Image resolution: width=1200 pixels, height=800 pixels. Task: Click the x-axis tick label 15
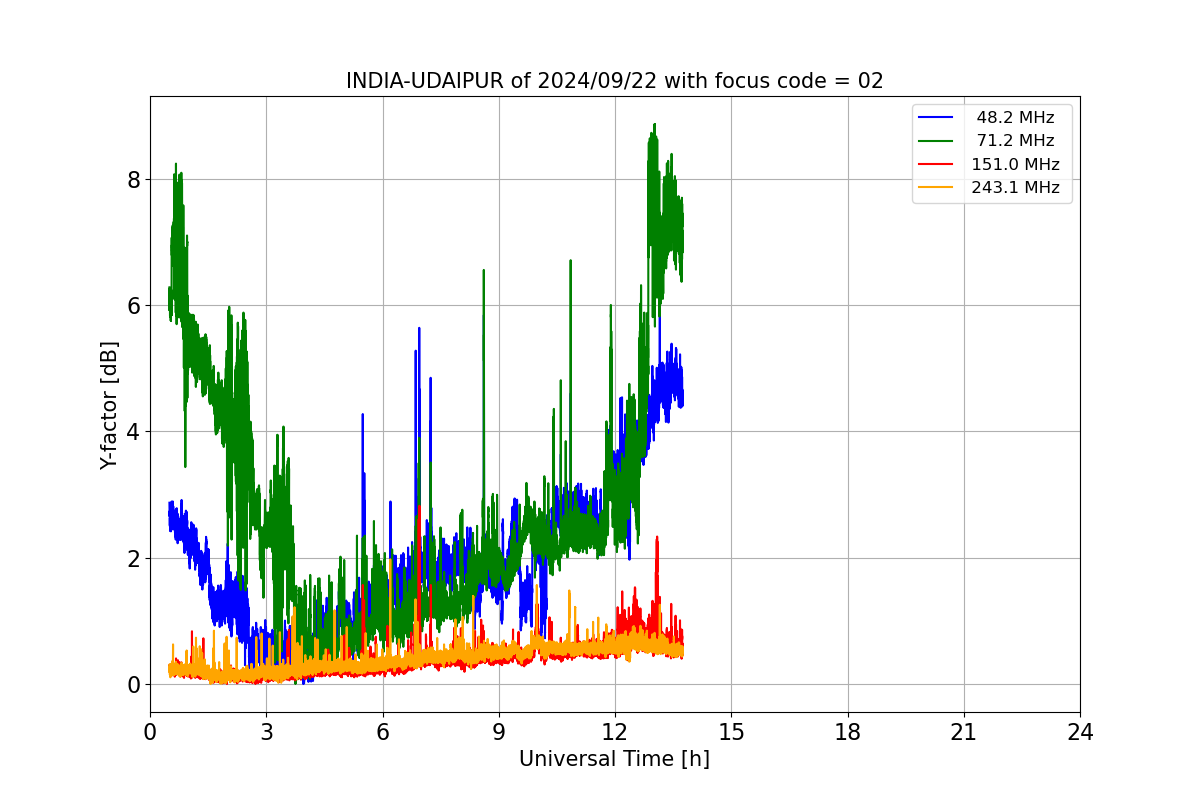(x=731, y=732)
